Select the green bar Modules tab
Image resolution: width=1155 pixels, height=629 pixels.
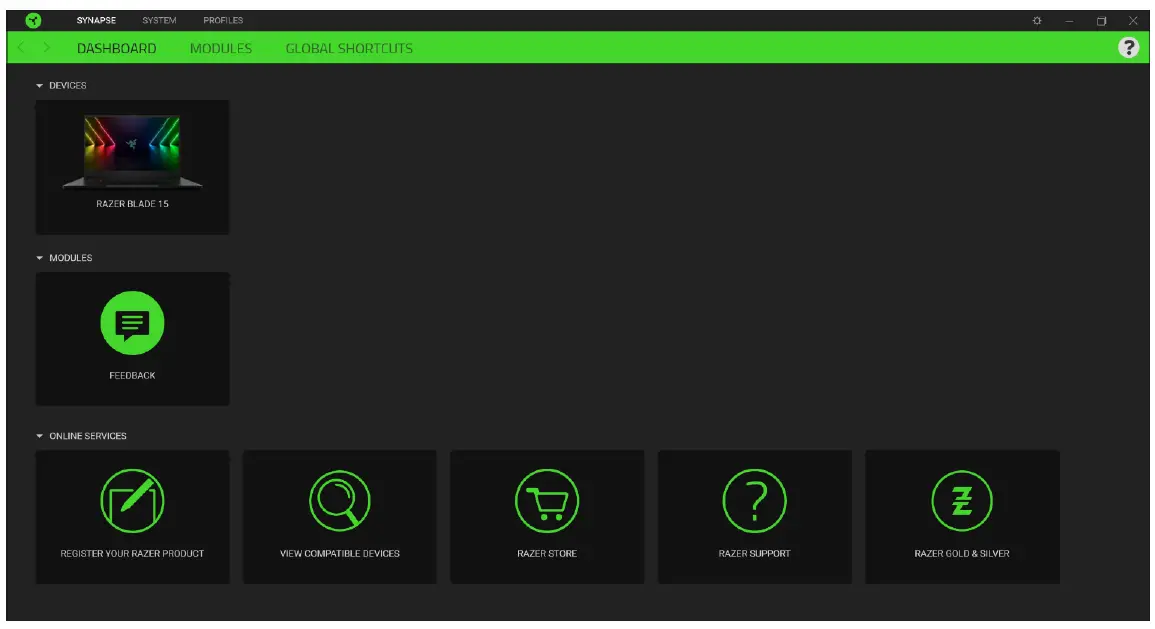click(221, 49)
